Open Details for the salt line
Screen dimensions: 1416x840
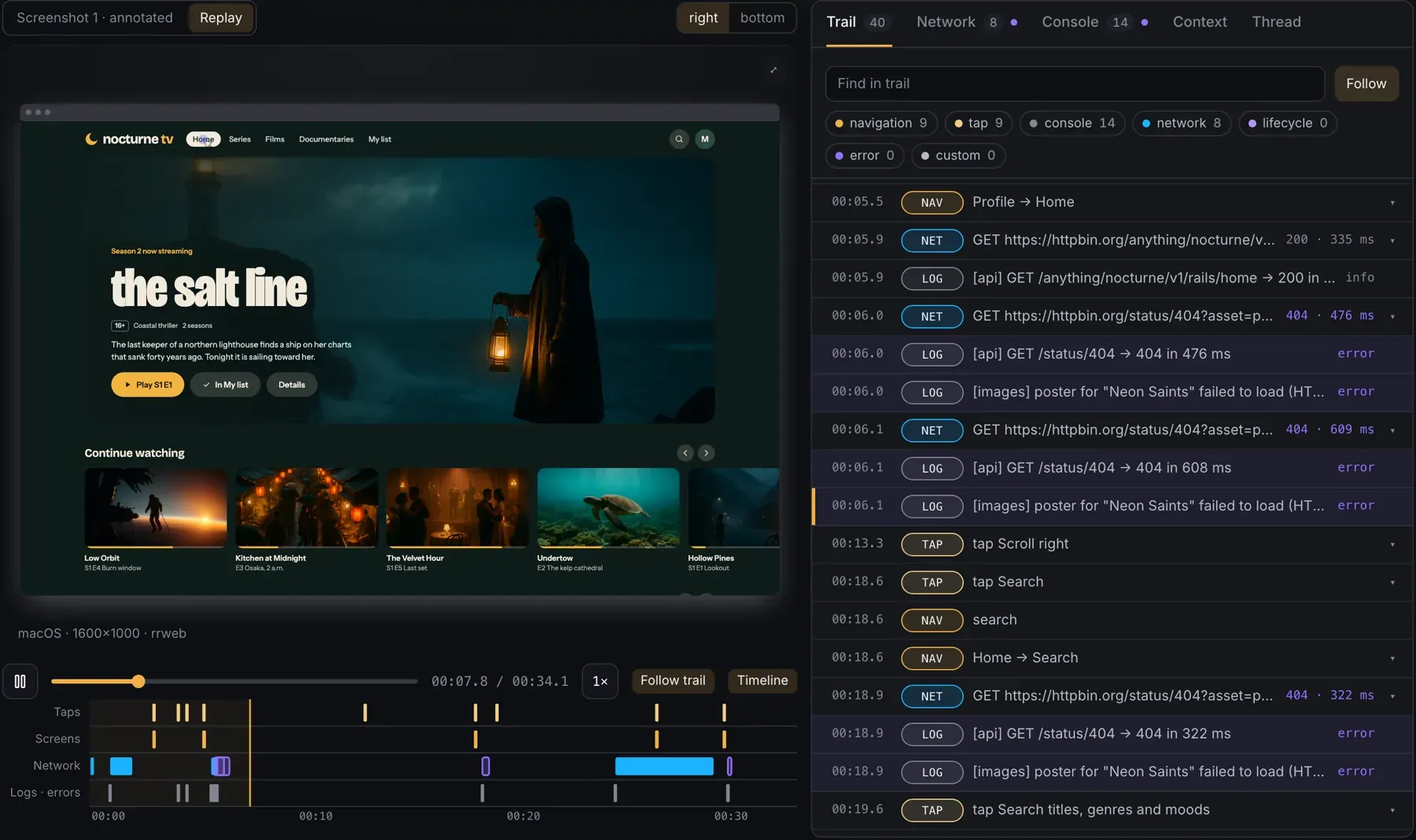292,385
